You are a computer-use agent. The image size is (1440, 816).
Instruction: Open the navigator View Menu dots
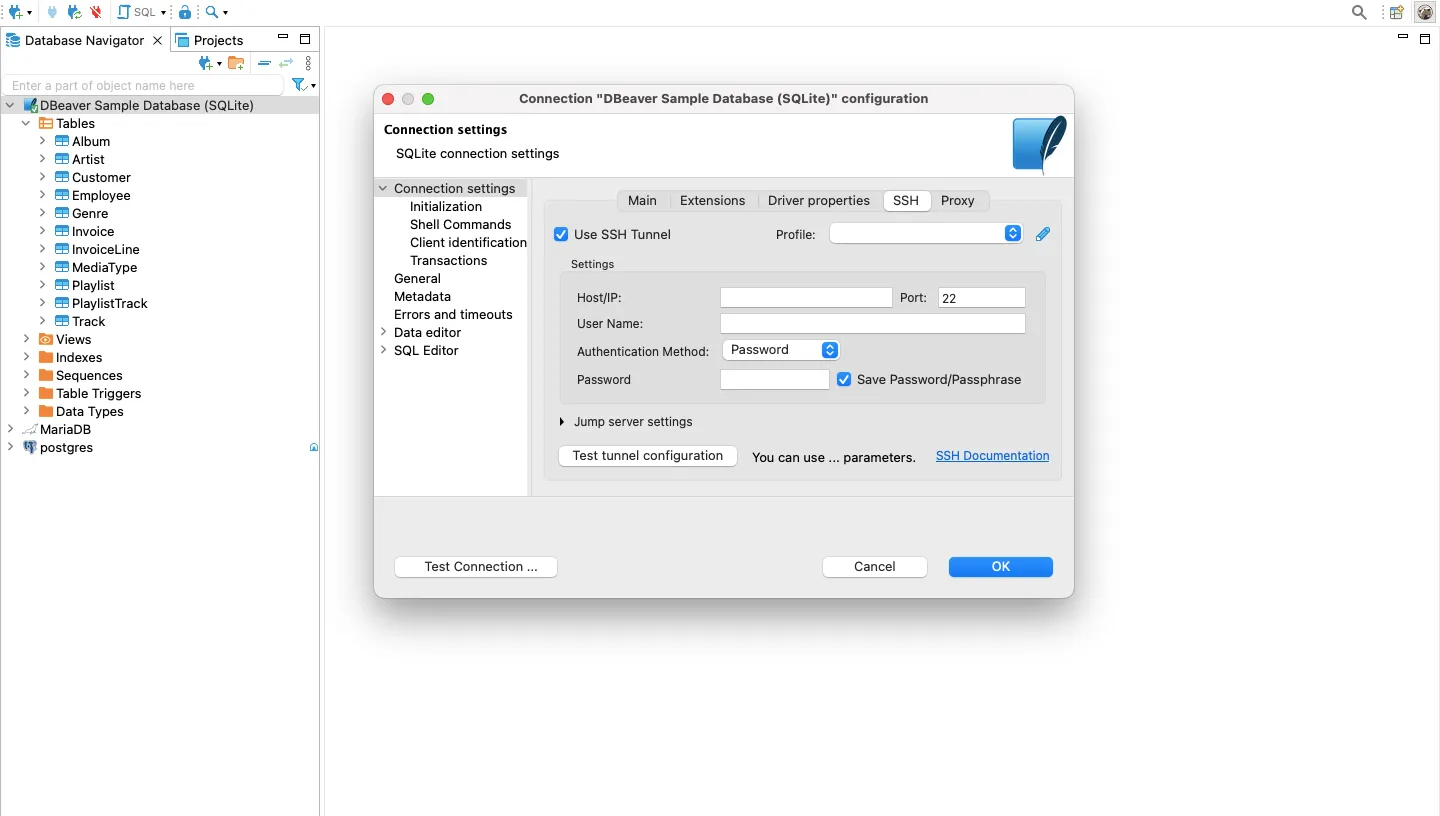pos(308,63)
